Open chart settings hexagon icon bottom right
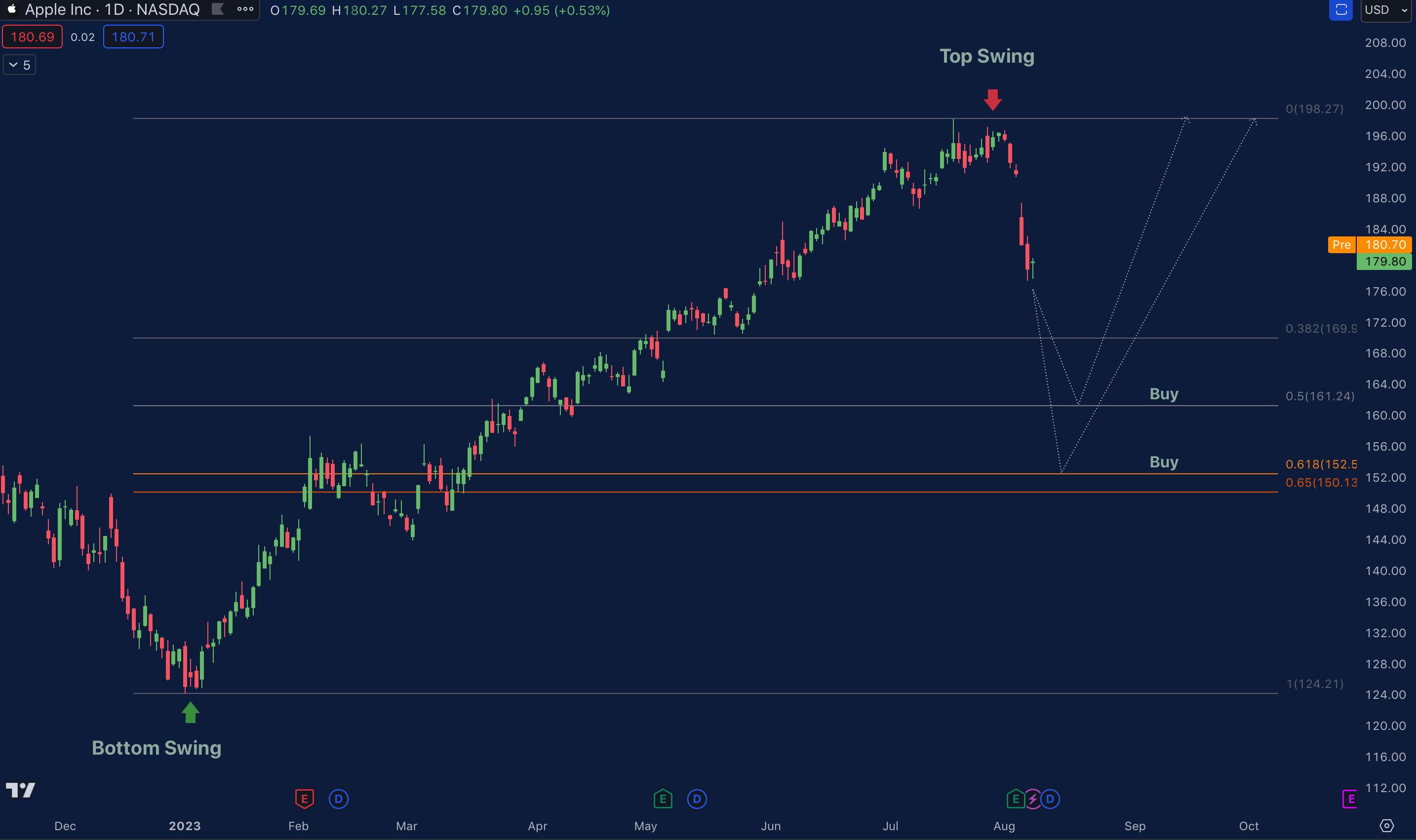Viewport: 1416px width, 840px height. pyautogui.click(x=1386, y=825)
